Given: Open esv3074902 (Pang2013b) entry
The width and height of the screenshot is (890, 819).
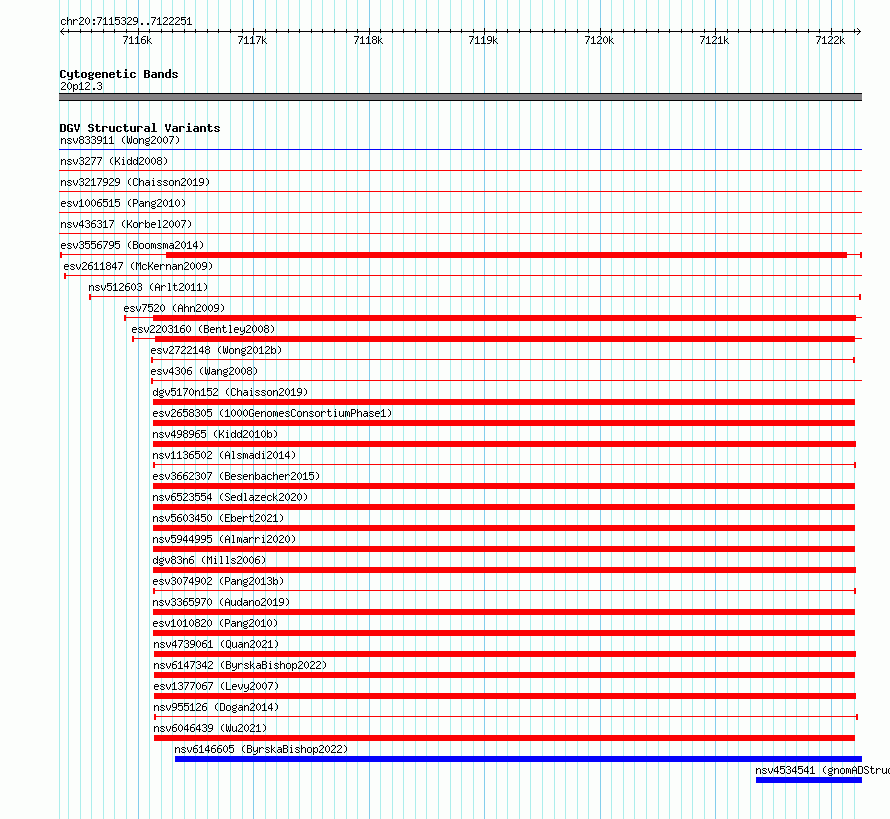Looking at the screenshot, I should 218,581.
